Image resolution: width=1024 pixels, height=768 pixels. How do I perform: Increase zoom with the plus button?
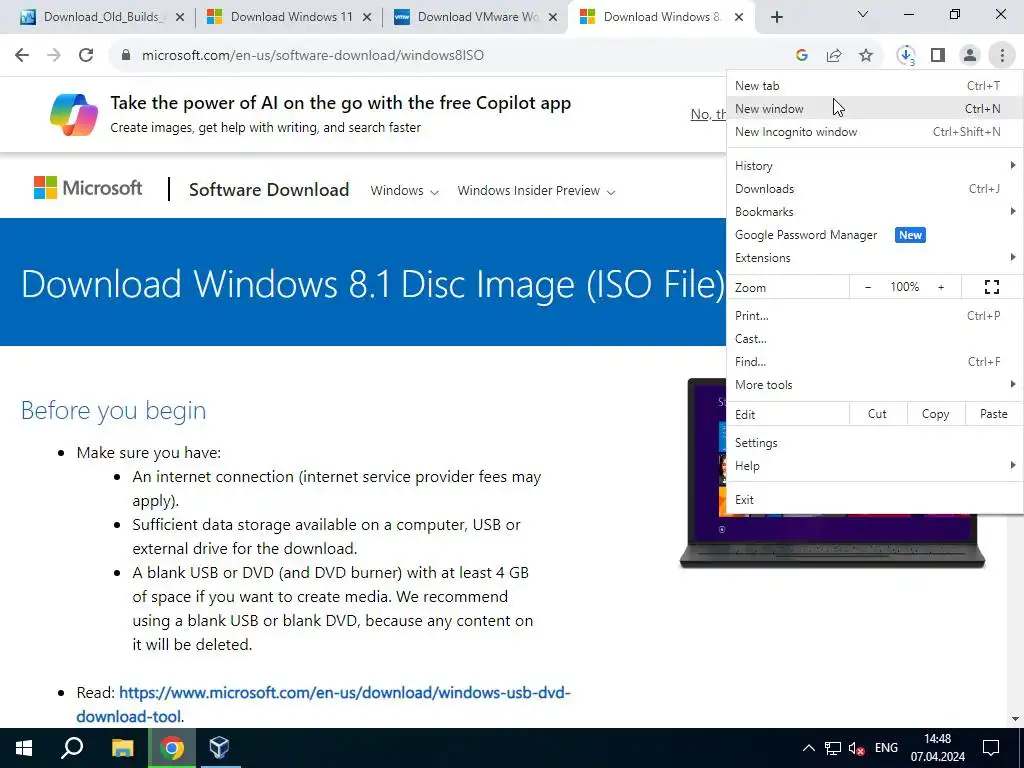tap(941, 287)
